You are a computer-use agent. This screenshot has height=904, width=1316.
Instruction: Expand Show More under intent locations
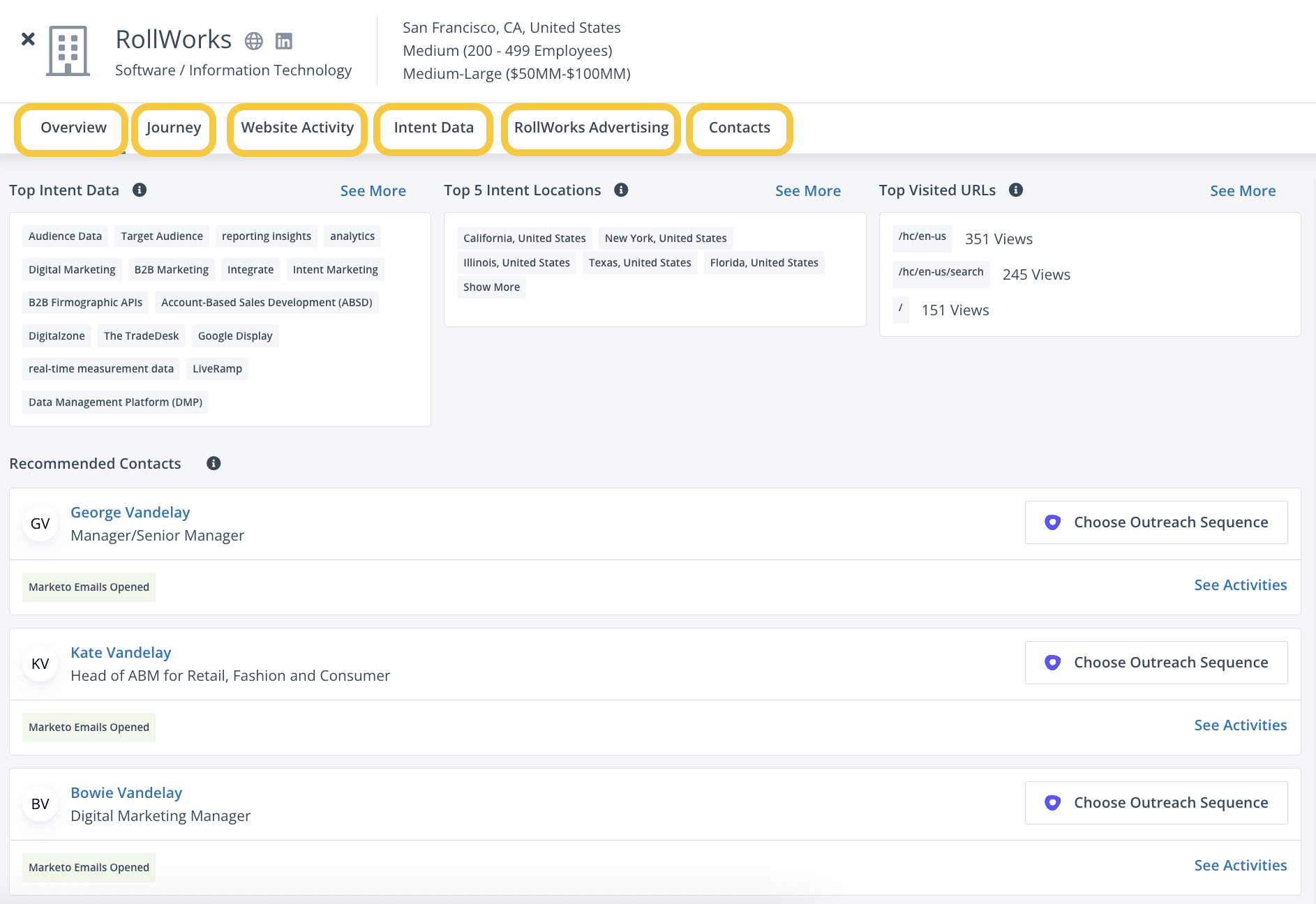[x=491, y=286]
